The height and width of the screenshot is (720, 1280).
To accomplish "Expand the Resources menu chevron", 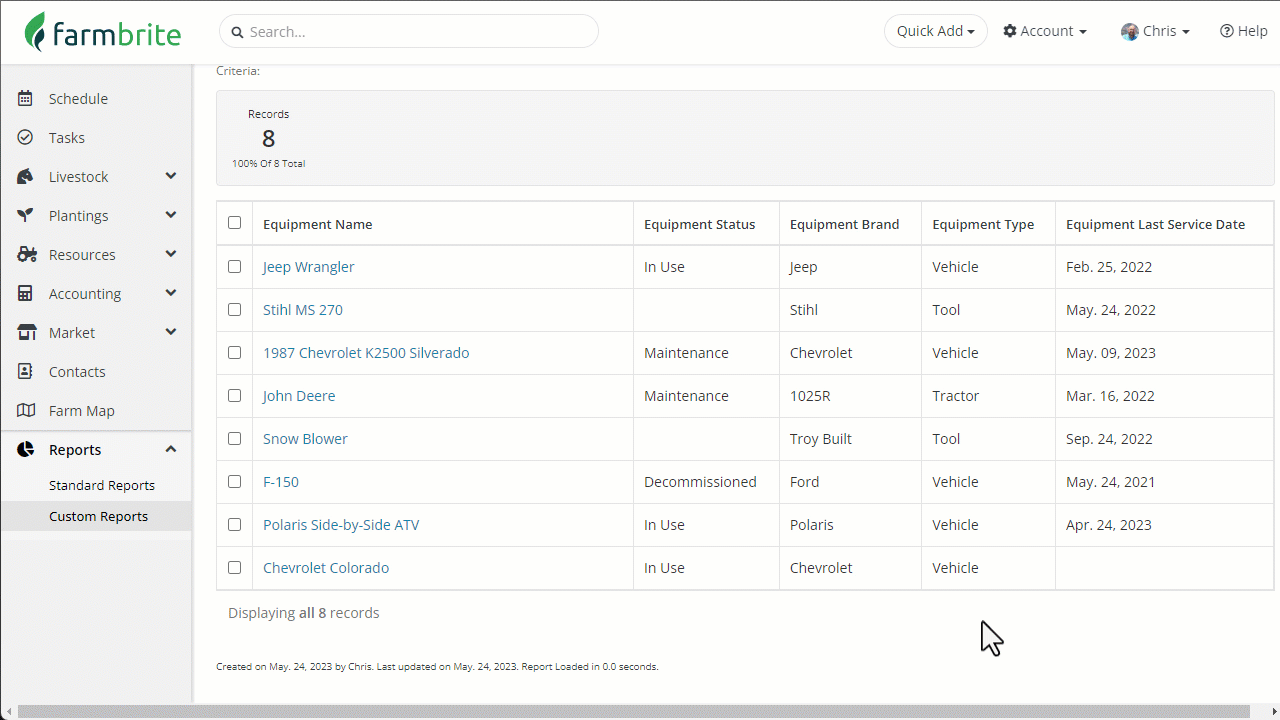I will 171,254.
